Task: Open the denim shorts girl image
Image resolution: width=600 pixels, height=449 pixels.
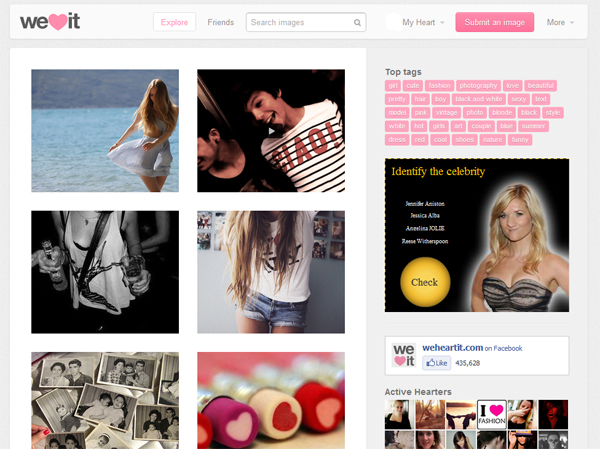Action: 271,272
